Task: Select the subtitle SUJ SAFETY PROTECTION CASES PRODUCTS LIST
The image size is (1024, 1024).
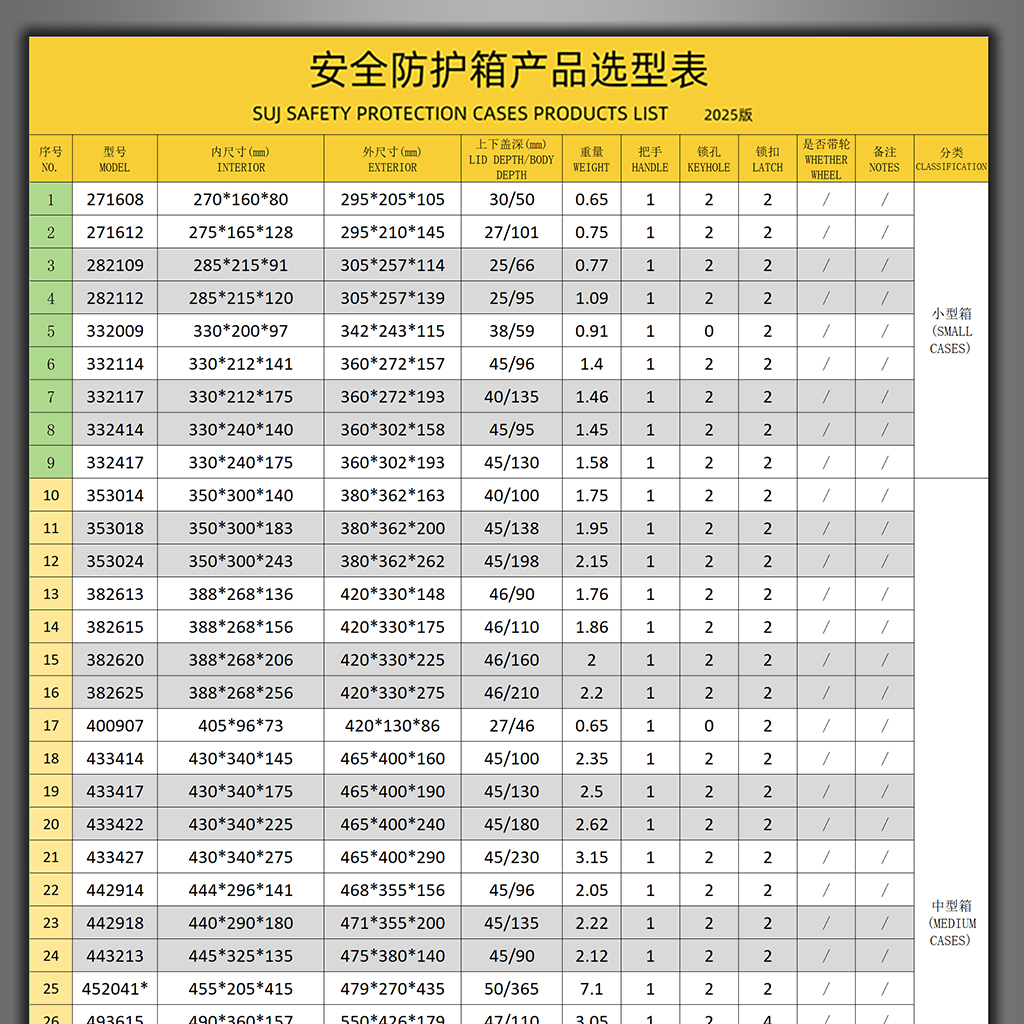Action: pyautogui.click(x=460, y=114)
